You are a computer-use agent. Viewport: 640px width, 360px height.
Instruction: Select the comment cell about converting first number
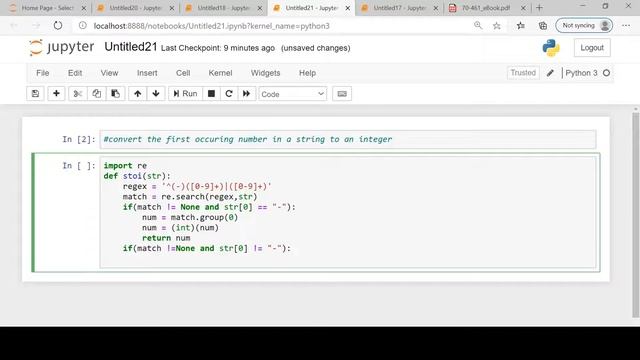[348, 140]
